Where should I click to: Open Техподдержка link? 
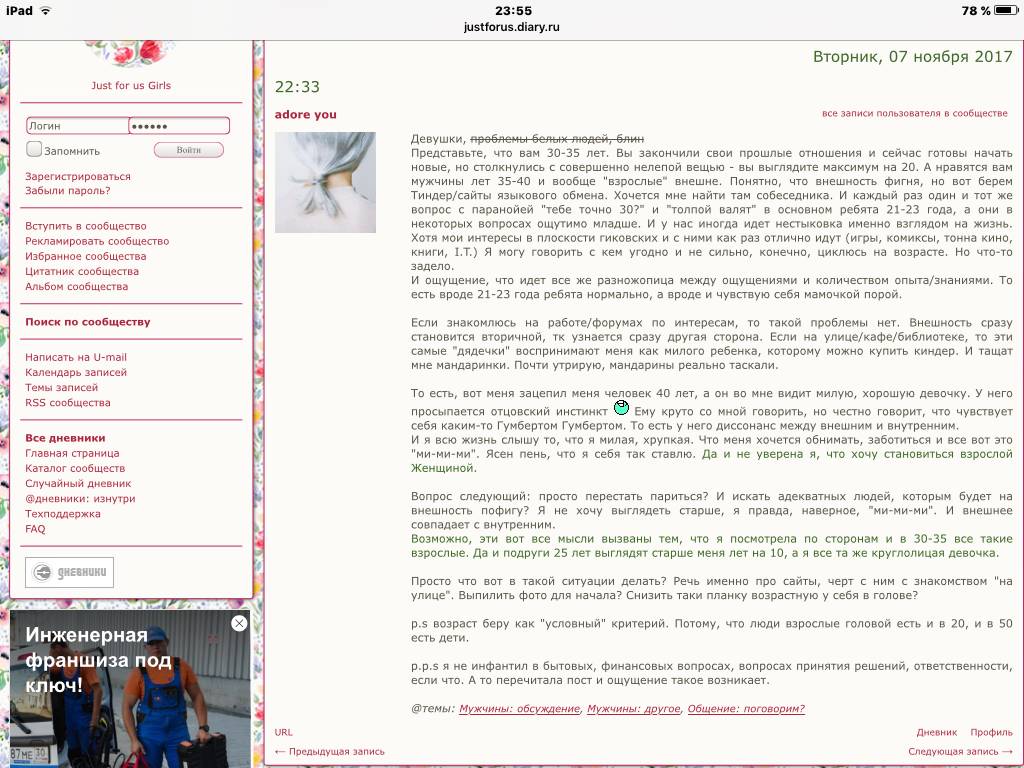(x=63, y=513)
